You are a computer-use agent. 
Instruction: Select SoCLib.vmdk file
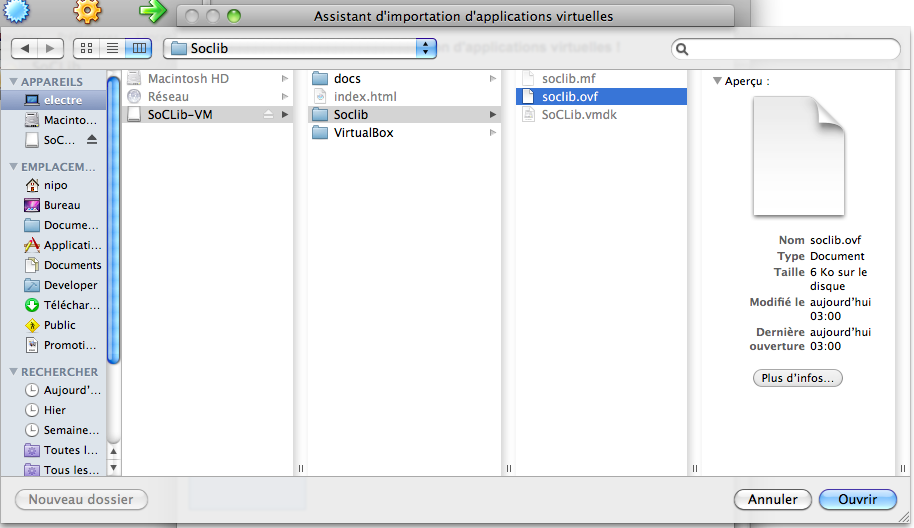pos(601,115)
